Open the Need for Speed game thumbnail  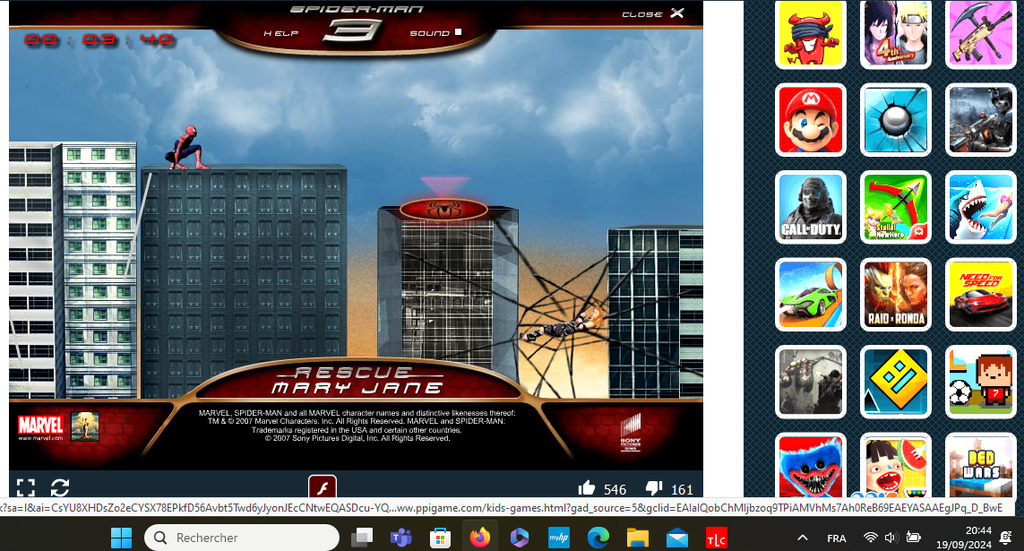click(980, 294)
